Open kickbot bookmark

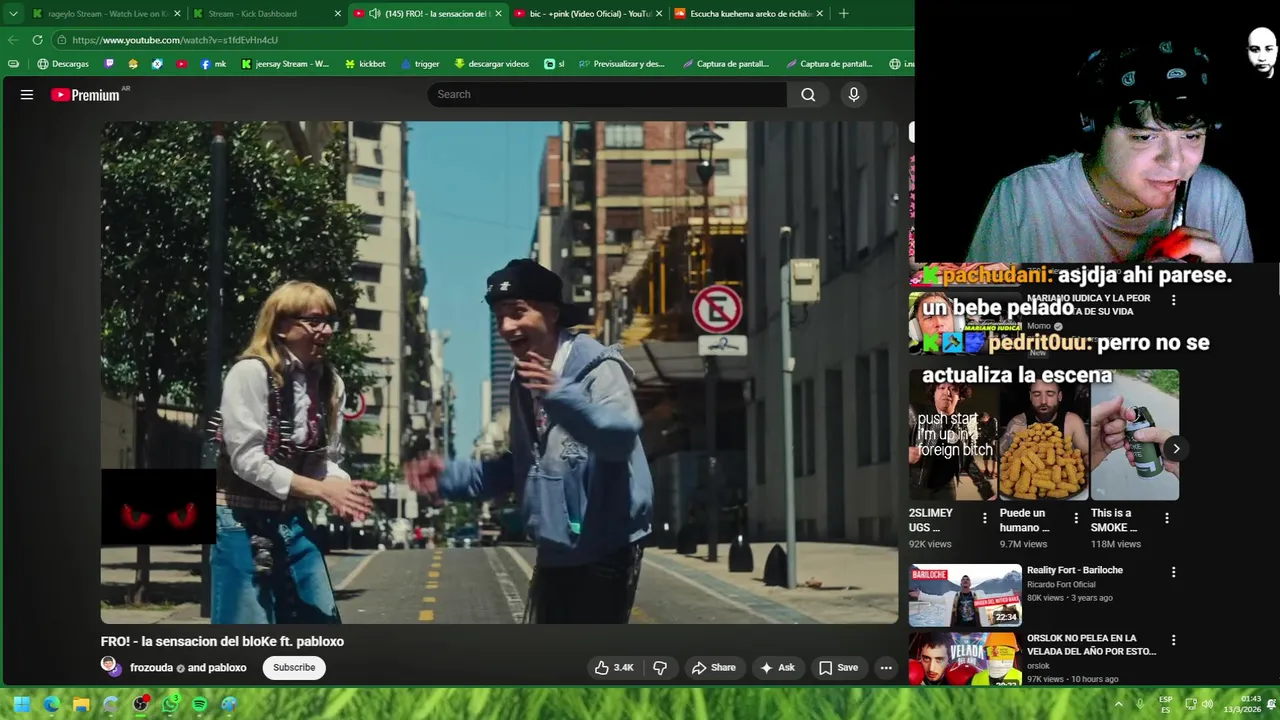(x=365, y=64)
